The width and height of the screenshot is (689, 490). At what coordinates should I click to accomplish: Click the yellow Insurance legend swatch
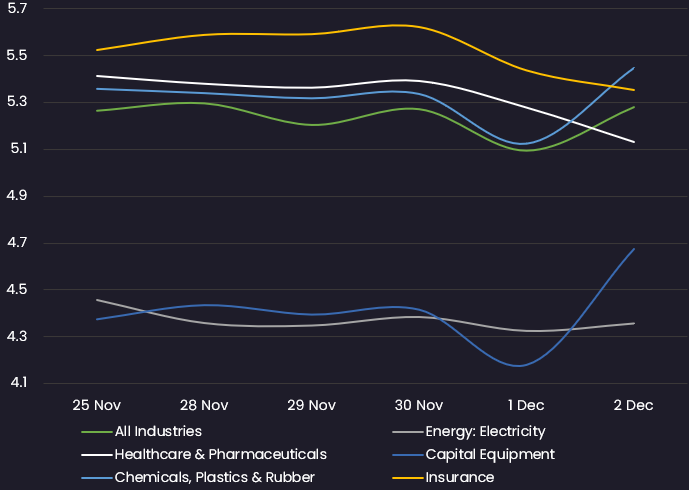408,478
